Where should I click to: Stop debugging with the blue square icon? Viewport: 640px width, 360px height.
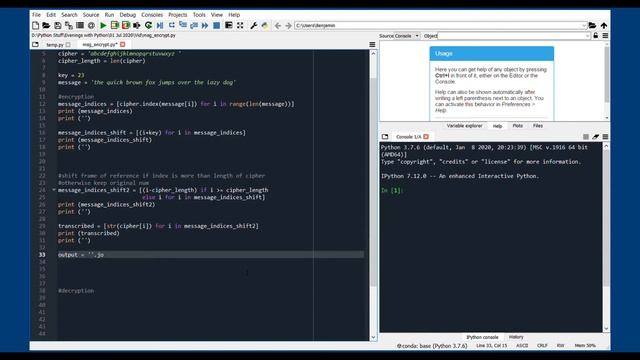(216, 25)
